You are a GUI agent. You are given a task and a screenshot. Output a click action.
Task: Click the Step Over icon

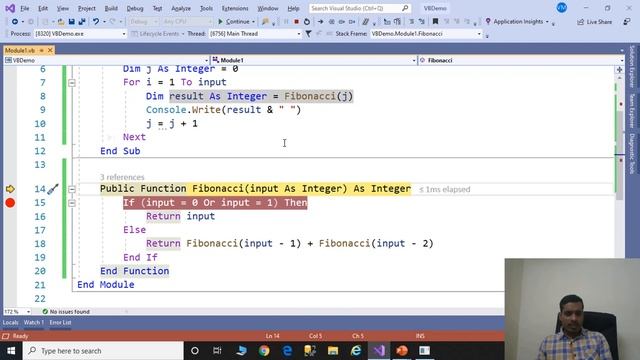342,22
